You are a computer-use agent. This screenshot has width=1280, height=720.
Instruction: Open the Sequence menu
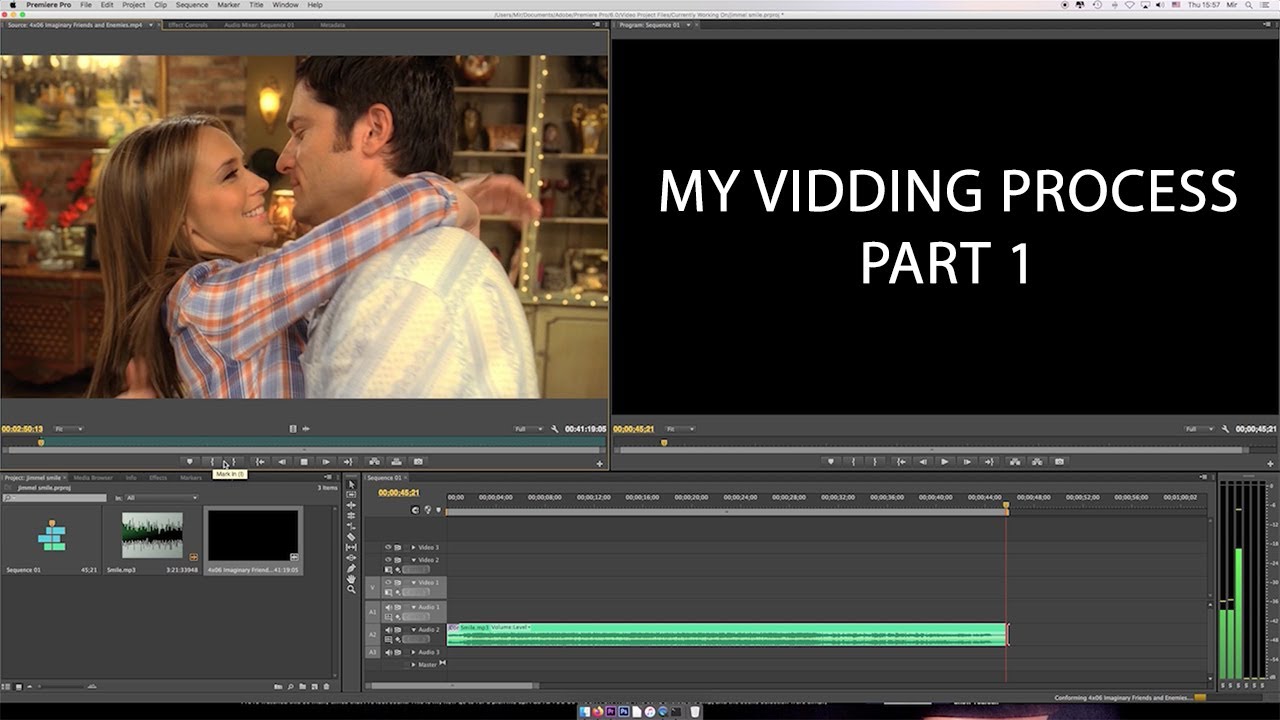coord(192,5)
